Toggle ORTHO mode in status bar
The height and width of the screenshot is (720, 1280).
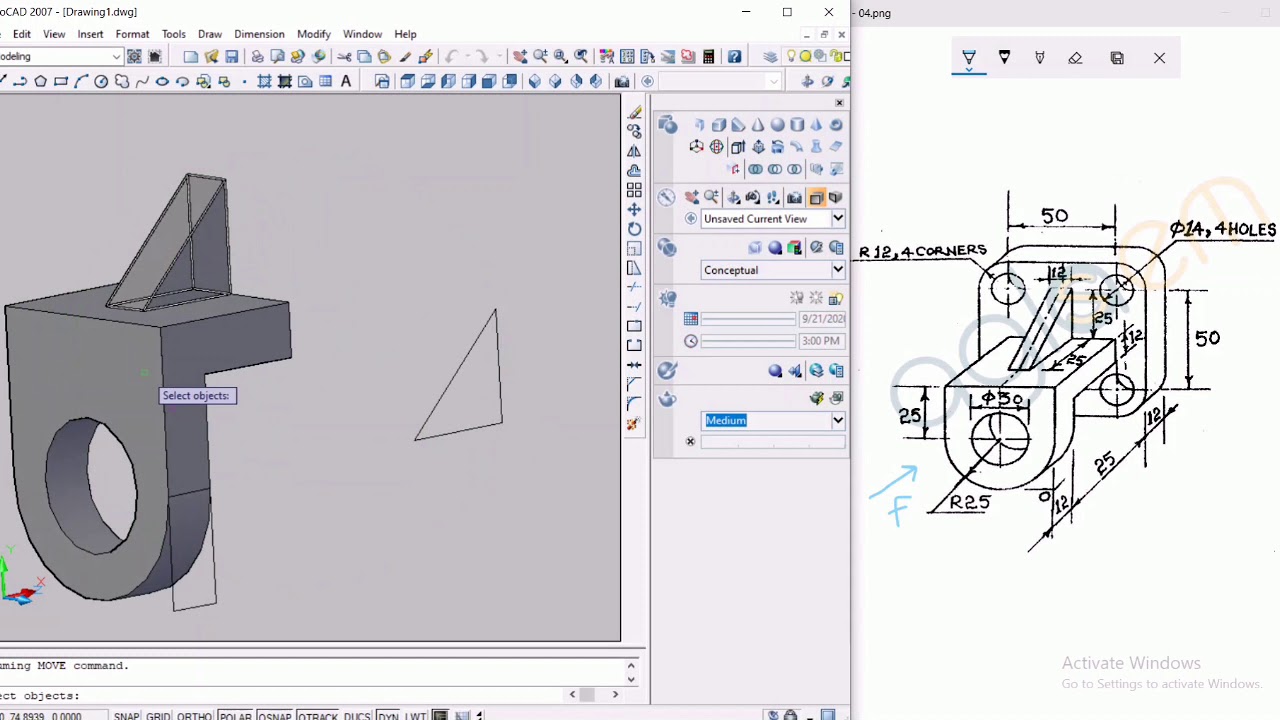pyautogui.click(x=194, y=716)
